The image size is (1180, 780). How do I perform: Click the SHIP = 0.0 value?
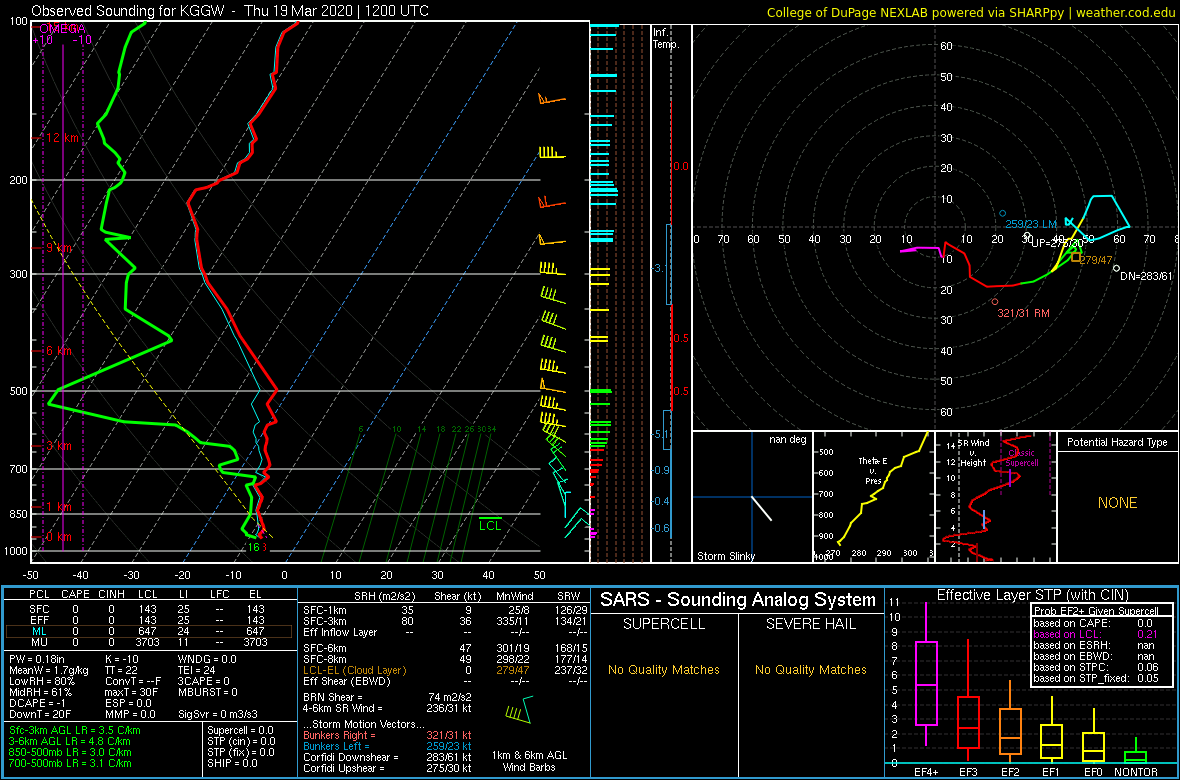pos(232,762)
